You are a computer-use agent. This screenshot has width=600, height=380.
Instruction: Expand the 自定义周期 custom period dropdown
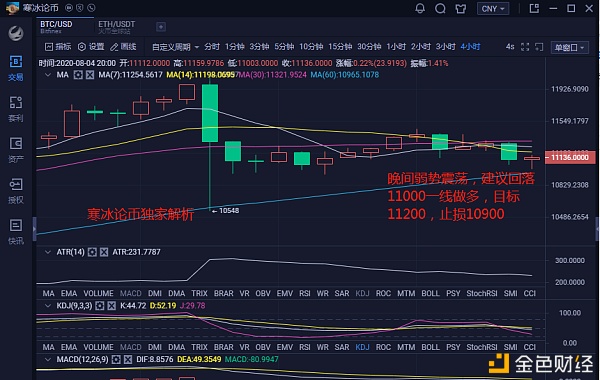tap(175, 47)
